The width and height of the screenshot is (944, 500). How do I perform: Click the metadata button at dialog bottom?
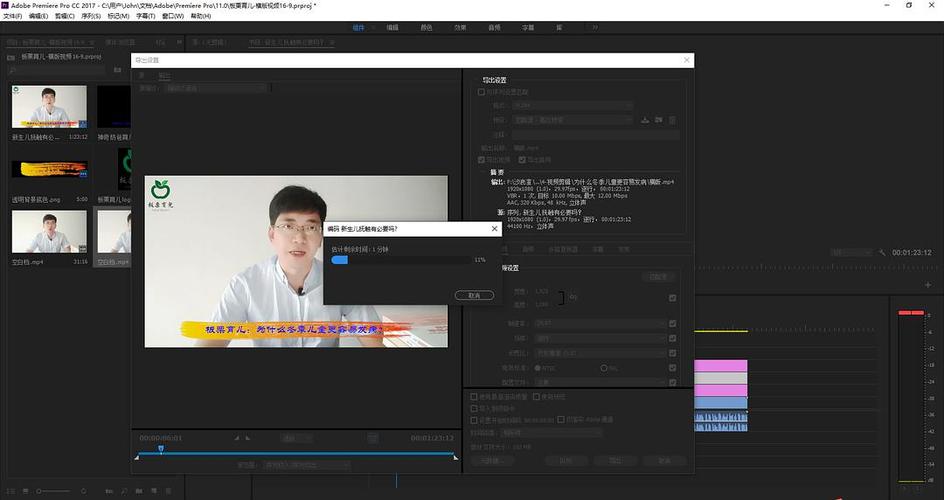click(492, 461)
